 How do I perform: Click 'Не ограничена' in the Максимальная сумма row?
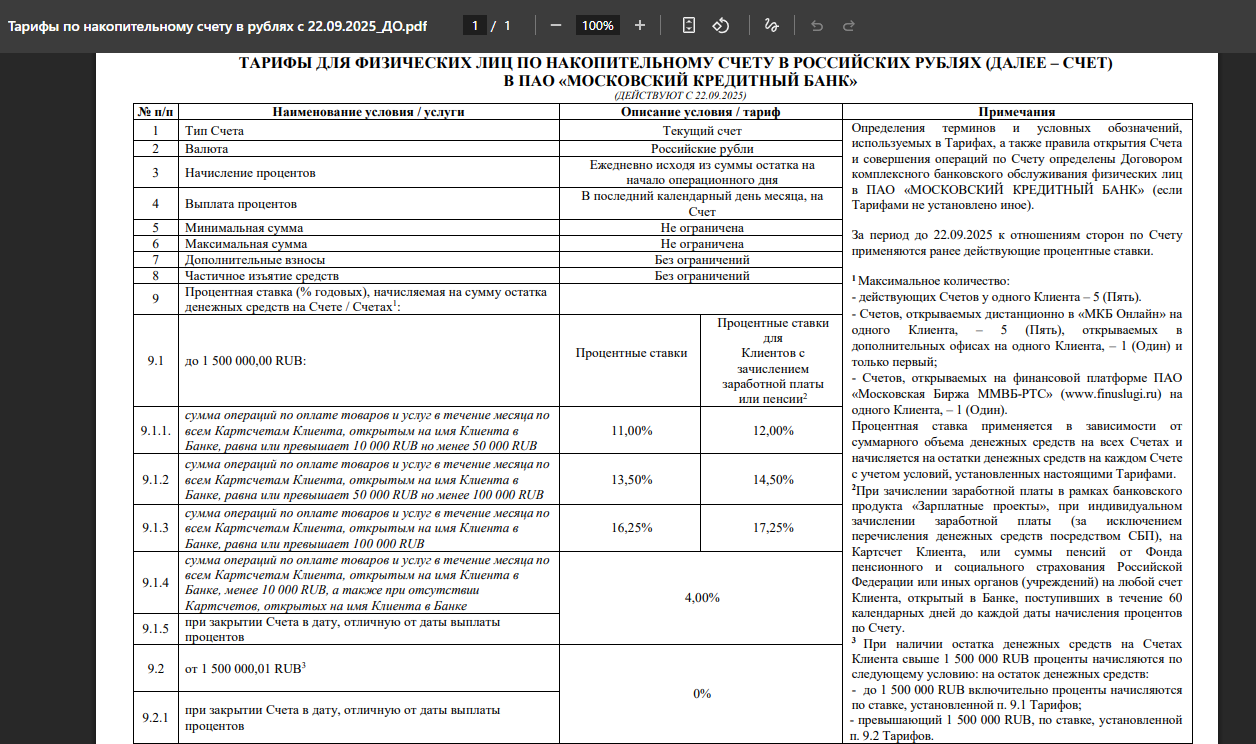click(702, 244)
